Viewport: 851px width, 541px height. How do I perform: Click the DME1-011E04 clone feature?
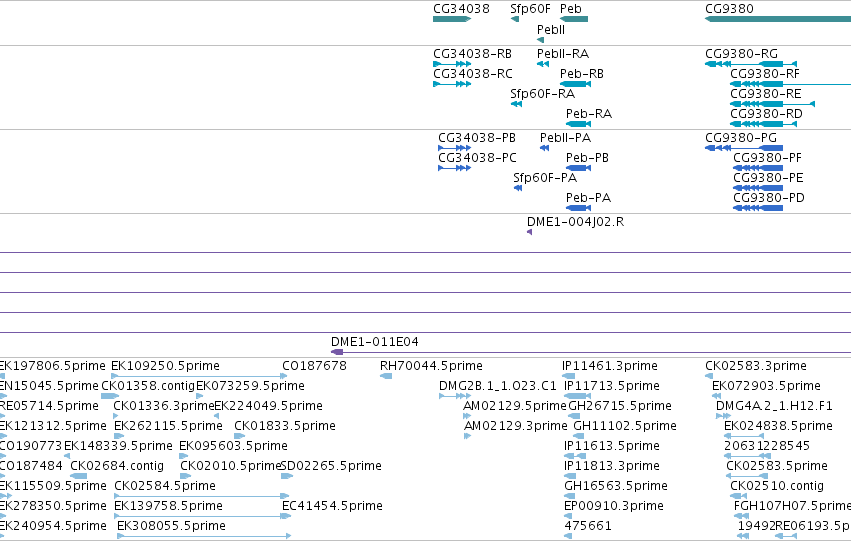point(591,353)
